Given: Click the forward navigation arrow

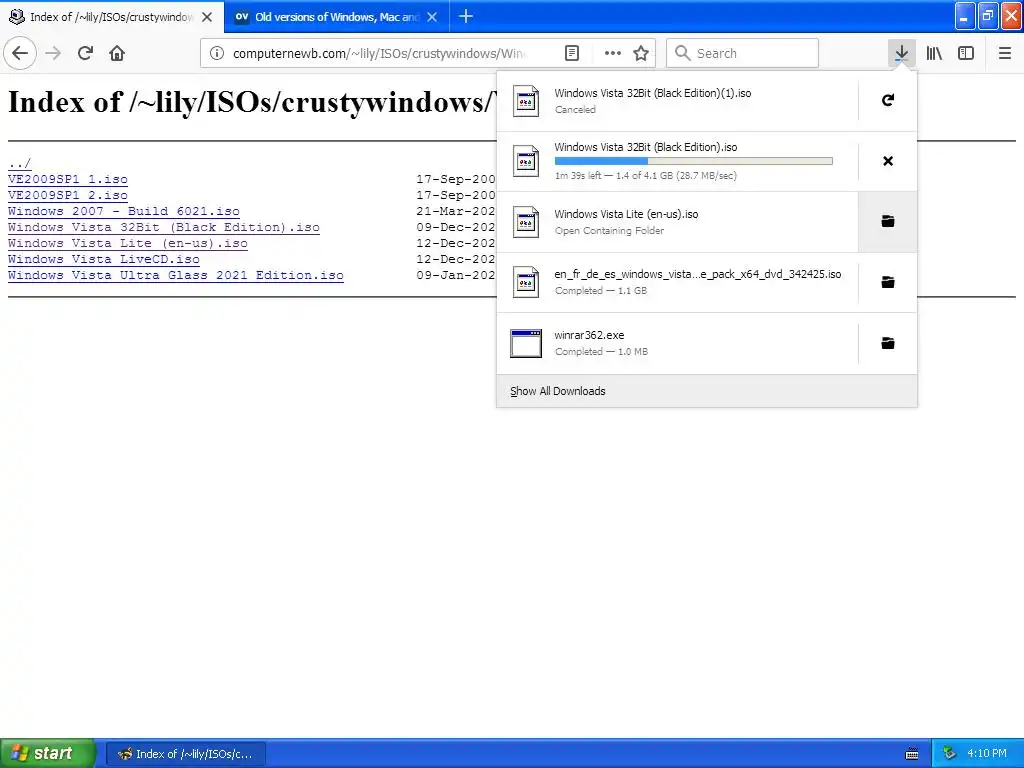Looking at the screenshot, I should (x=53, y=53).
